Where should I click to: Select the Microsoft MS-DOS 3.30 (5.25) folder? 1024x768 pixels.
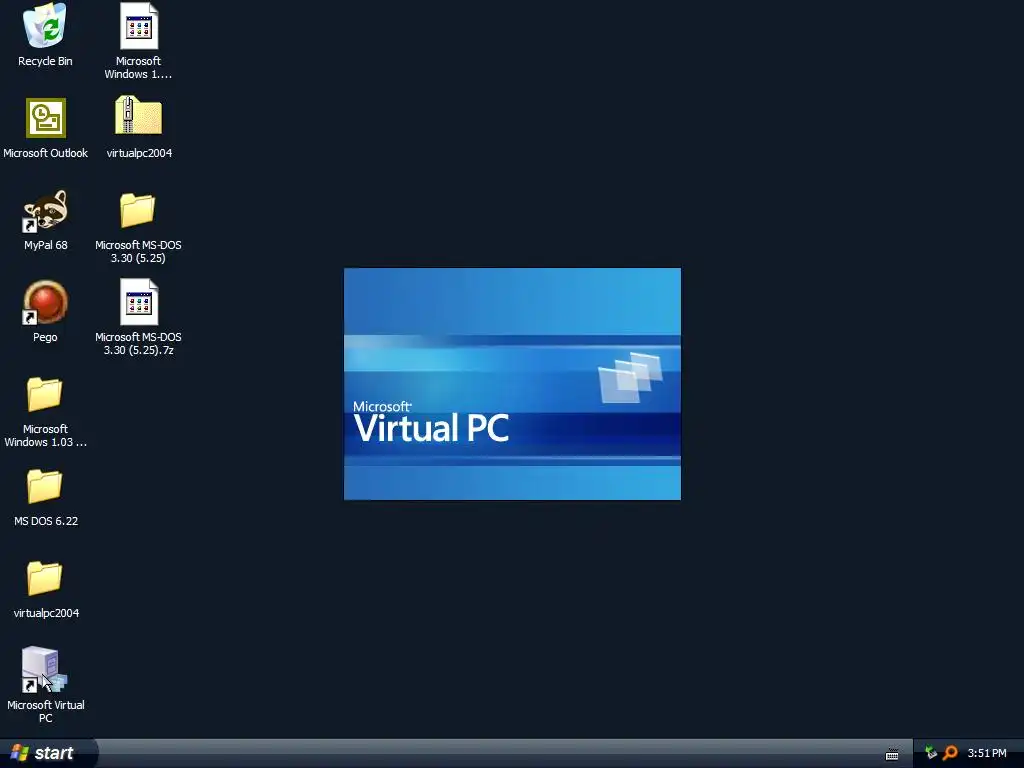click(138, 210)
